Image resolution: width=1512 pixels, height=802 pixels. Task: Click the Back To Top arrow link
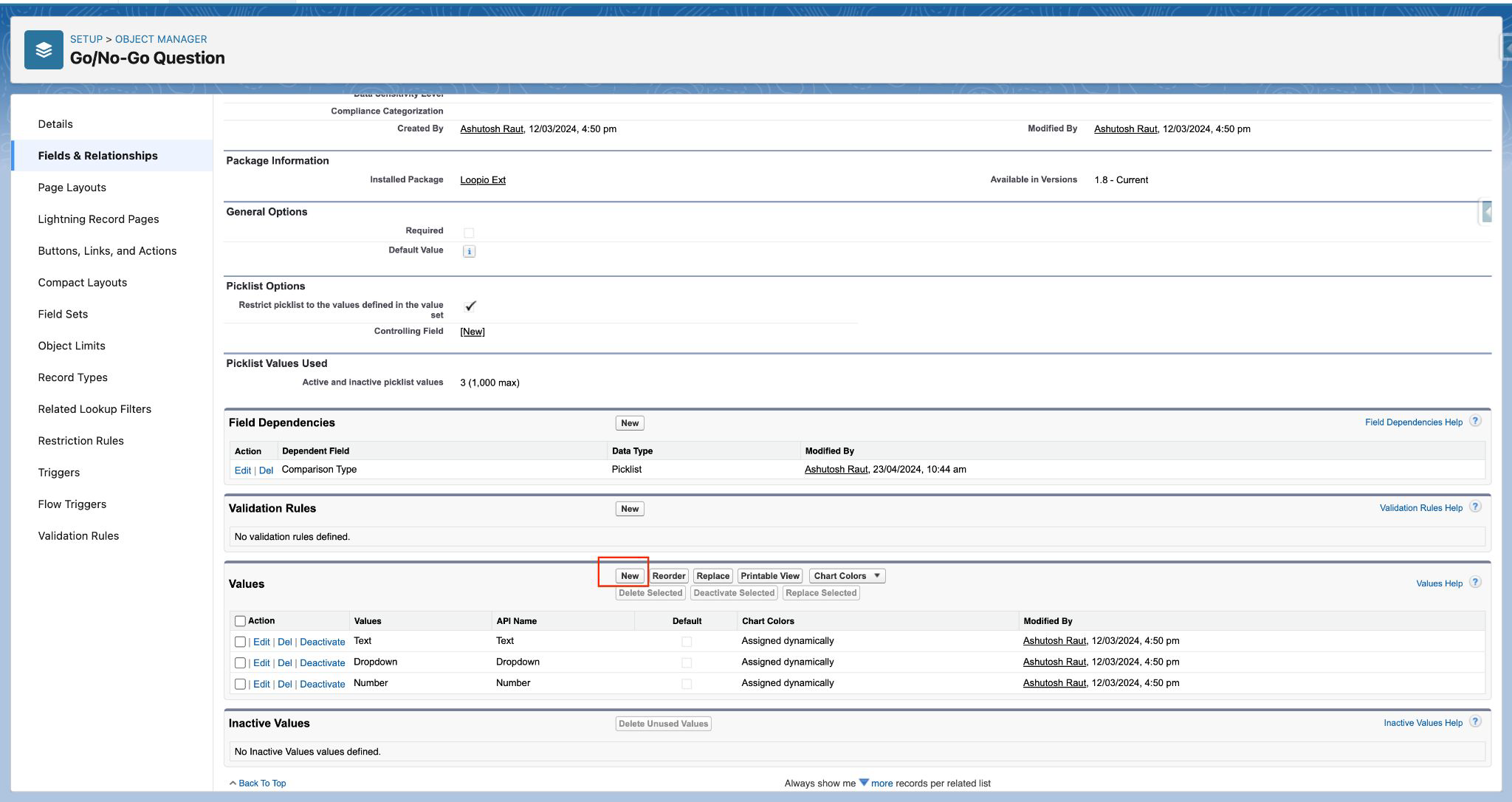[258, 783]
